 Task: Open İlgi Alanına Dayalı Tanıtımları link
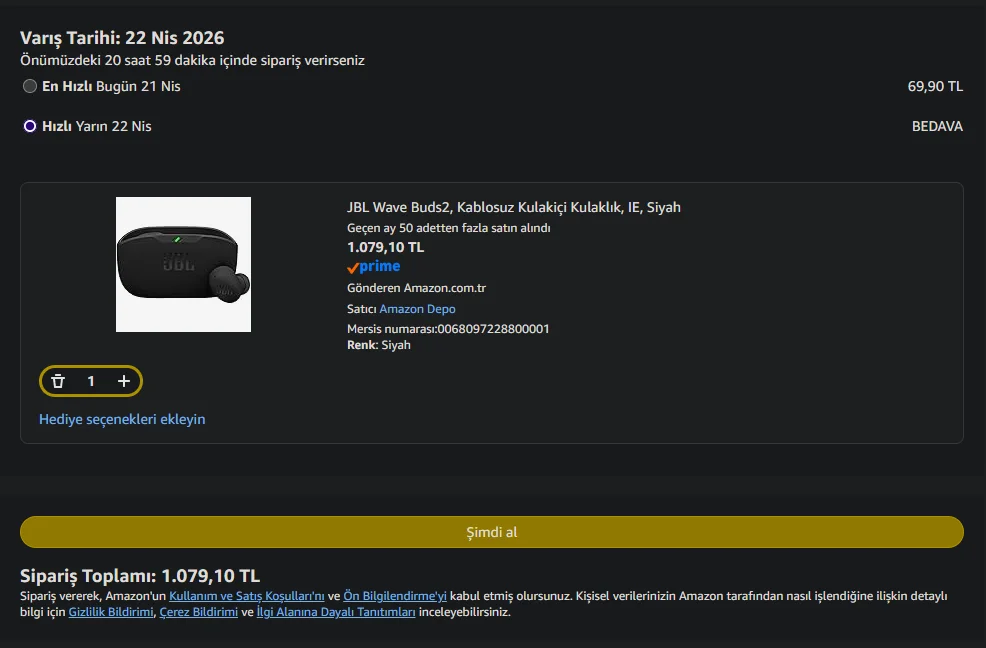336,612
